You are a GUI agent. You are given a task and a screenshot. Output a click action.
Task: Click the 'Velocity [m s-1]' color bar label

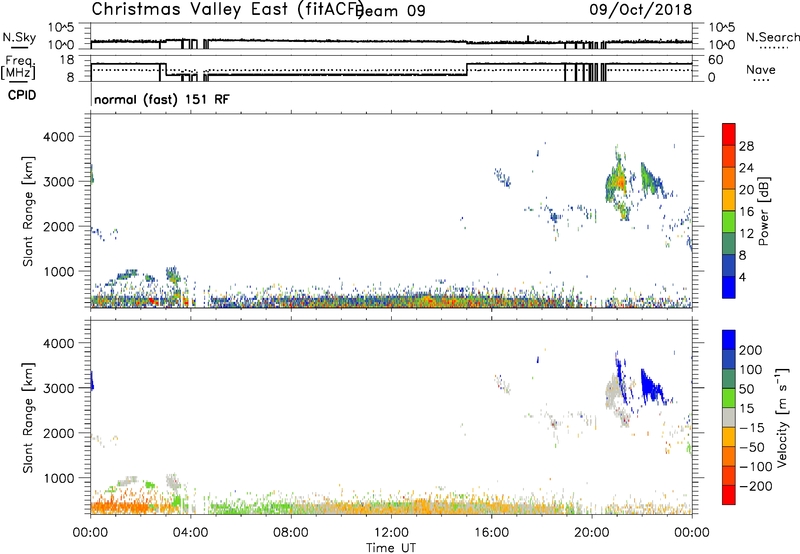(782, 417)
